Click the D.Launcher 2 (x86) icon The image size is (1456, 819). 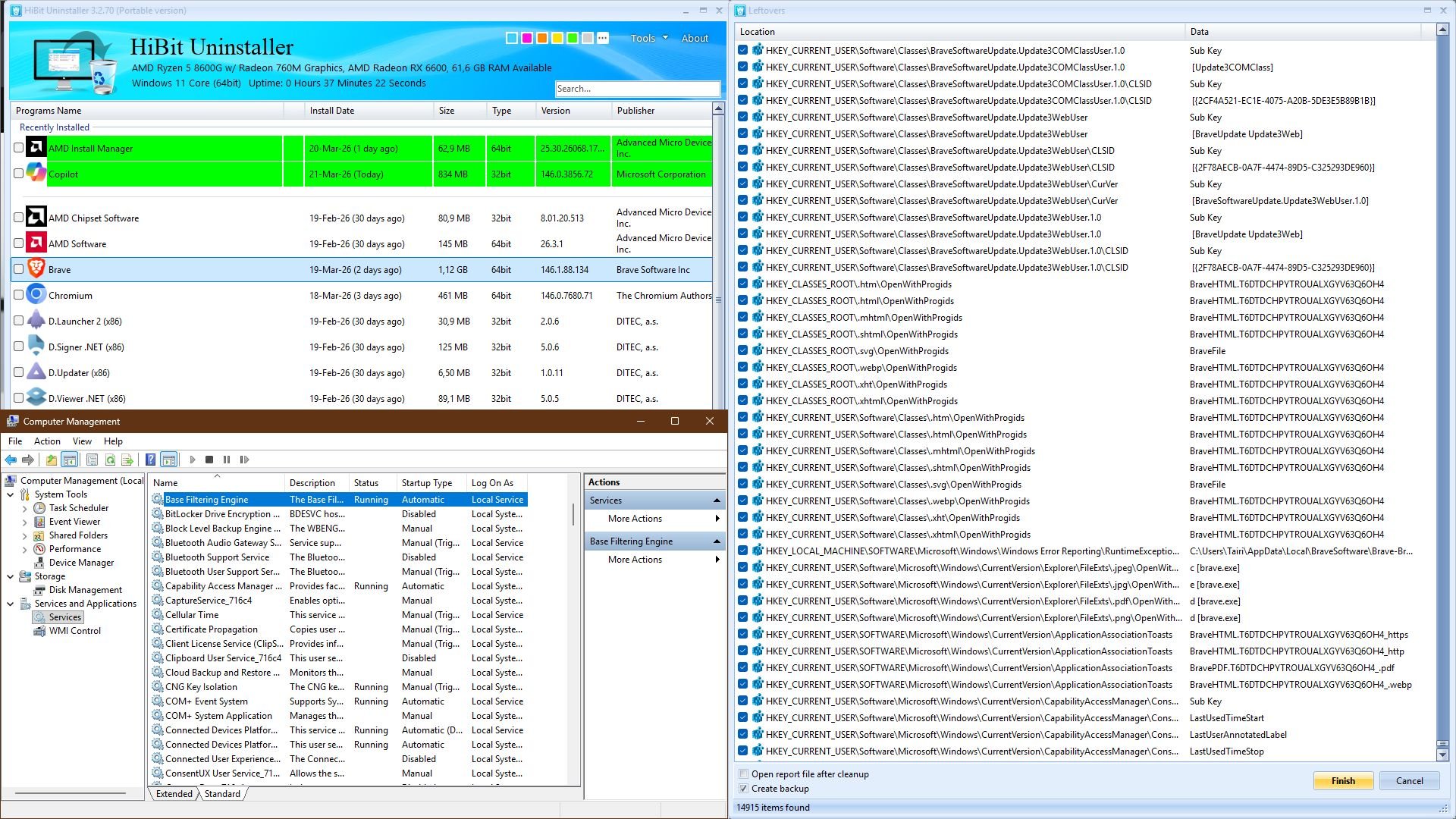coord(36,320)
